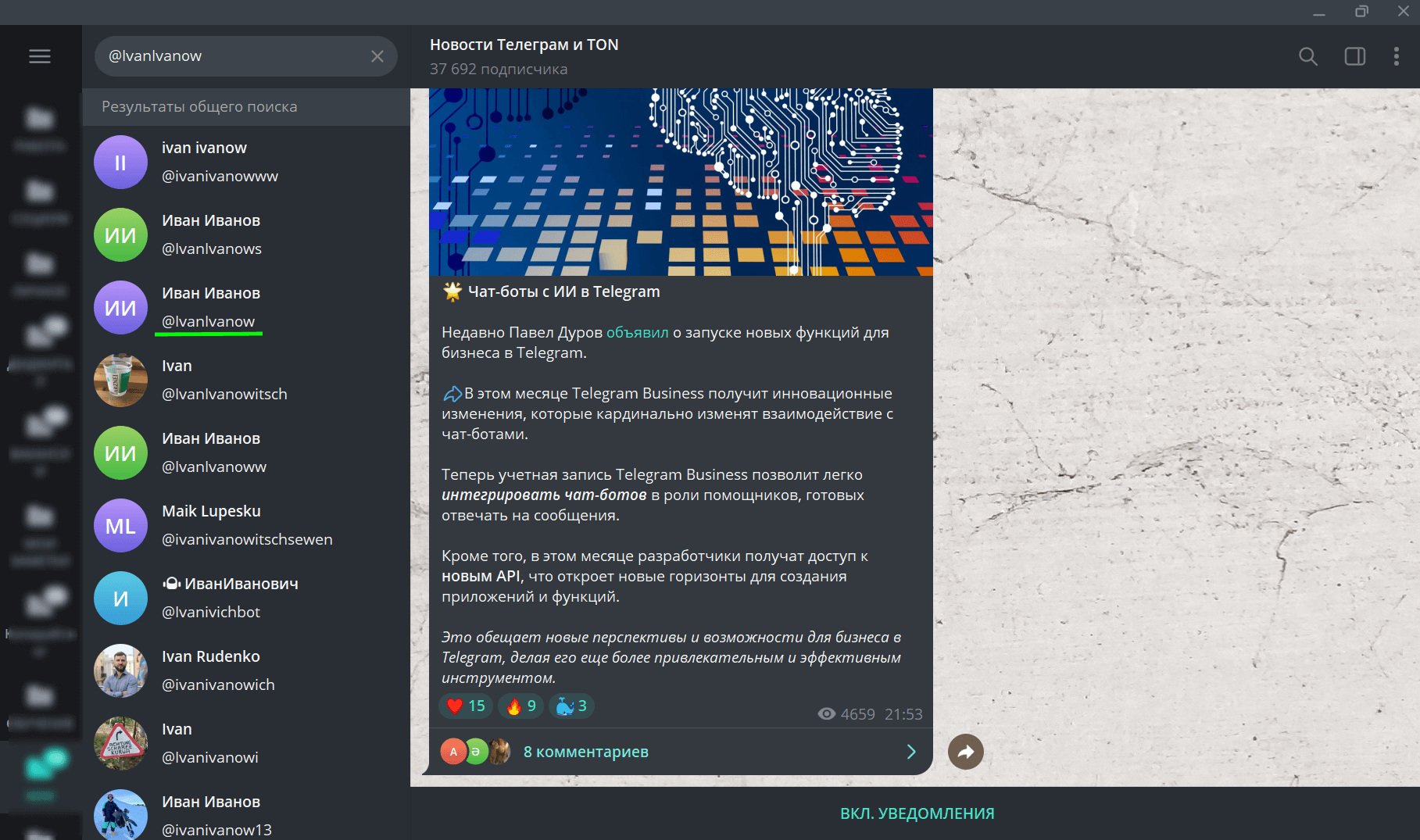
Task: Click the road sign avatar of Ivan
Action: click(120, 744)
